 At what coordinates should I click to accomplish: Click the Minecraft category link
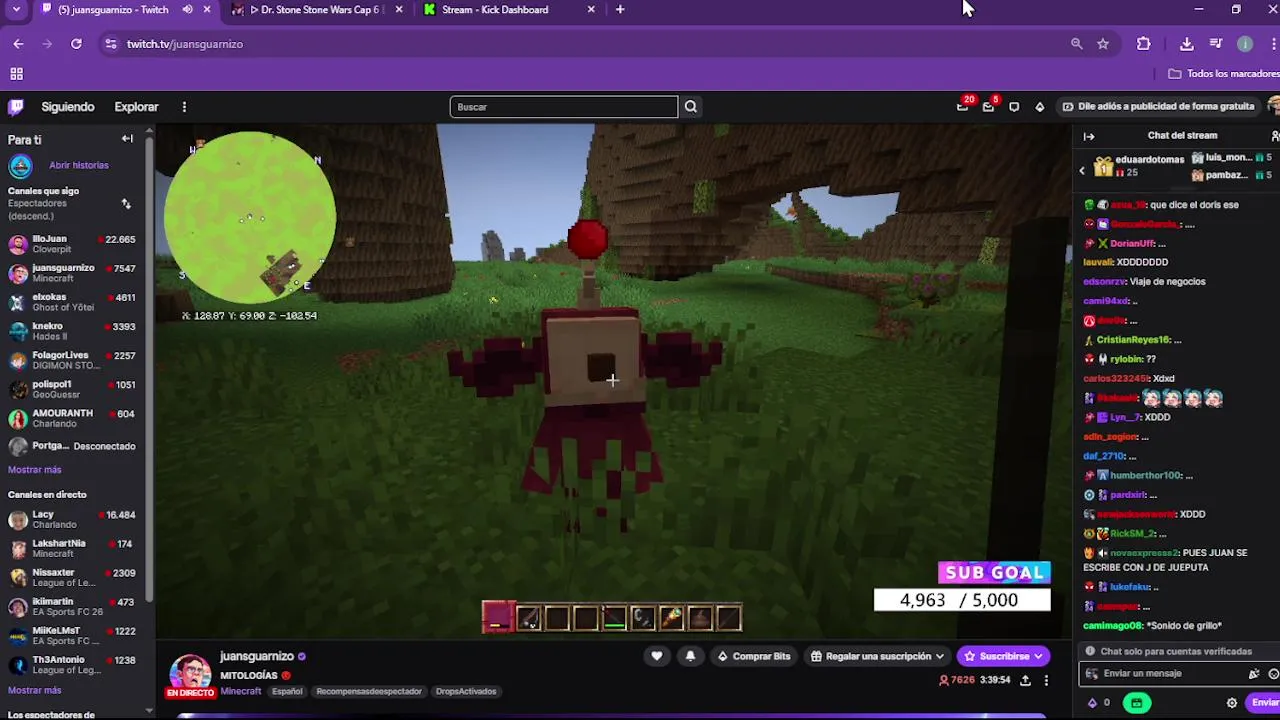(241, 692)
